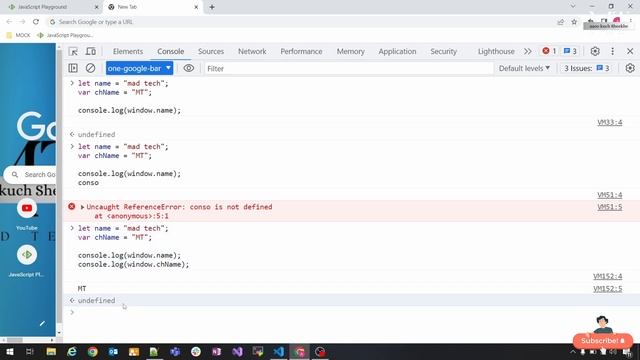
Task: Open Outlook from the taskbar
Action: tap(113, 351)
